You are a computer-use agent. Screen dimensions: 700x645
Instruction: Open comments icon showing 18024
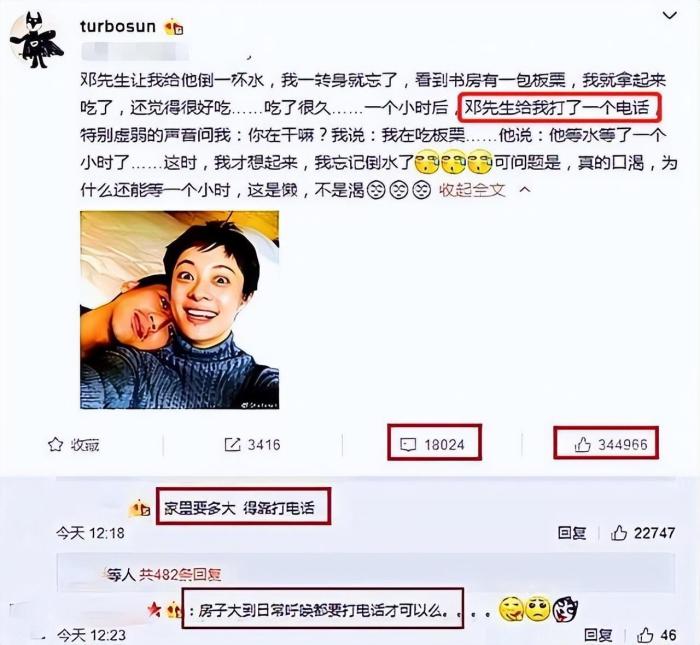tap(433, 445)
